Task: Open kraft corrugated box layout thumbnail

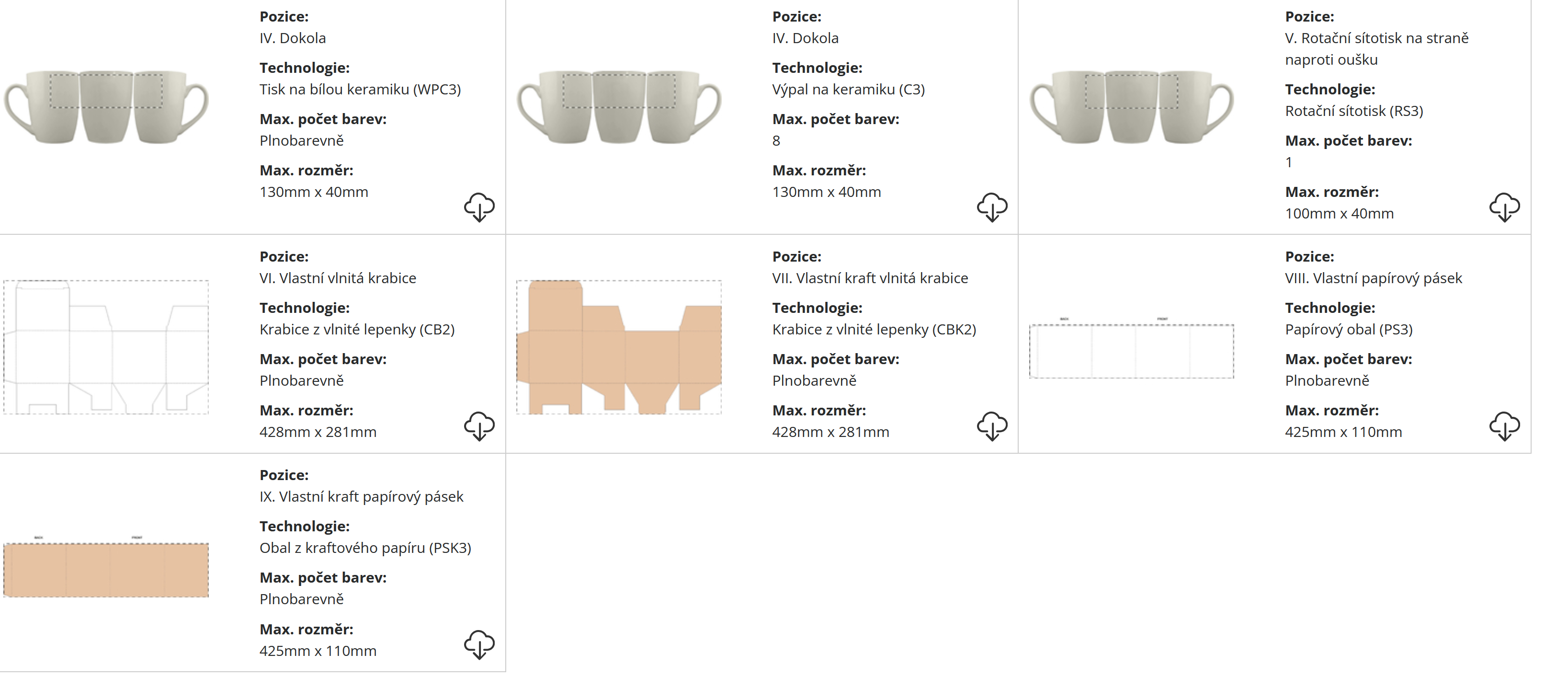Action: [x=618, y=347]
